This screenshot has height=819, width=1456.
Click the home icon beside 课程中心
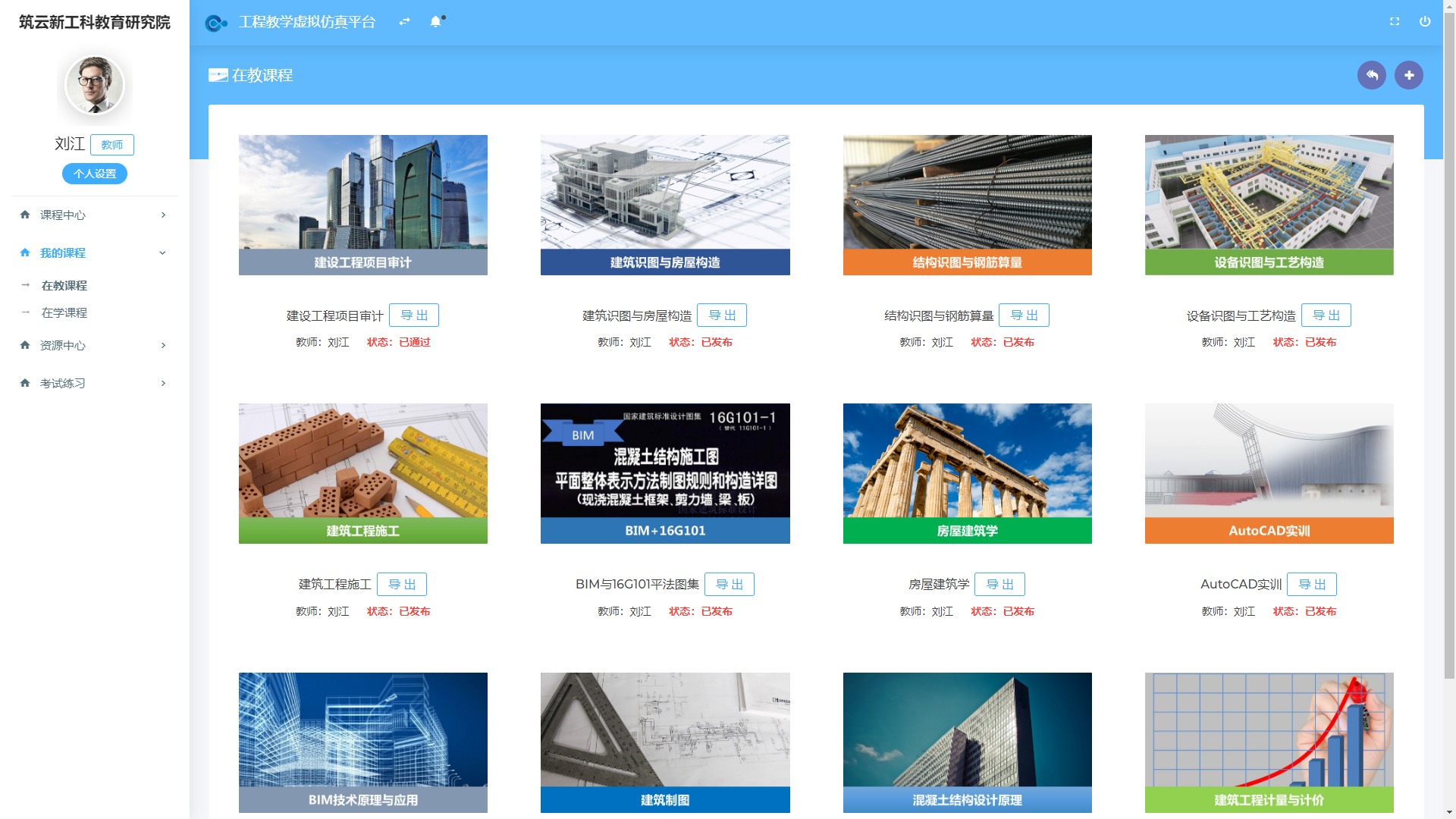tap(25, 215)
